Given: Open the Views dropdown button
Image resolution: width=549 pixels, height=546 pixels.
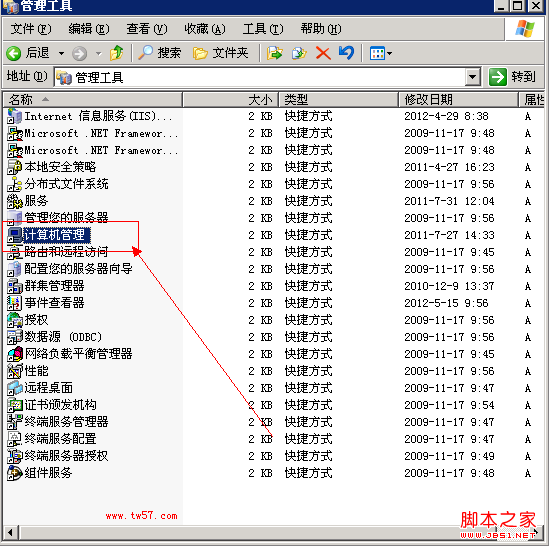Looking at the screenshot, I should (x=381, y=53).
